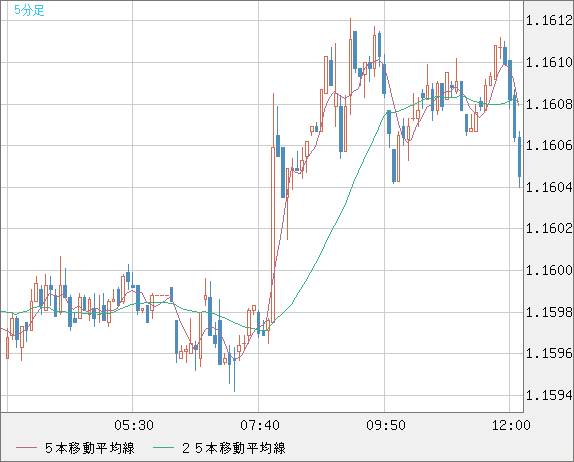Click the 1.1606 price axis label
Screen dimensions: 574x462
pyautogui.click(x=549, y=145)
